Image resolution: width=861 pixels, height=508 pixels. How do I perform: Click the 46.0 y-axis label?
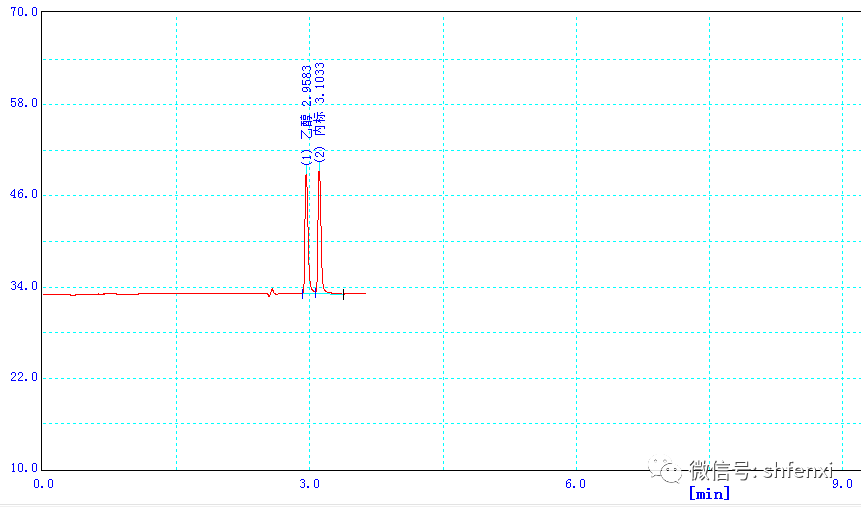[21, 194]
